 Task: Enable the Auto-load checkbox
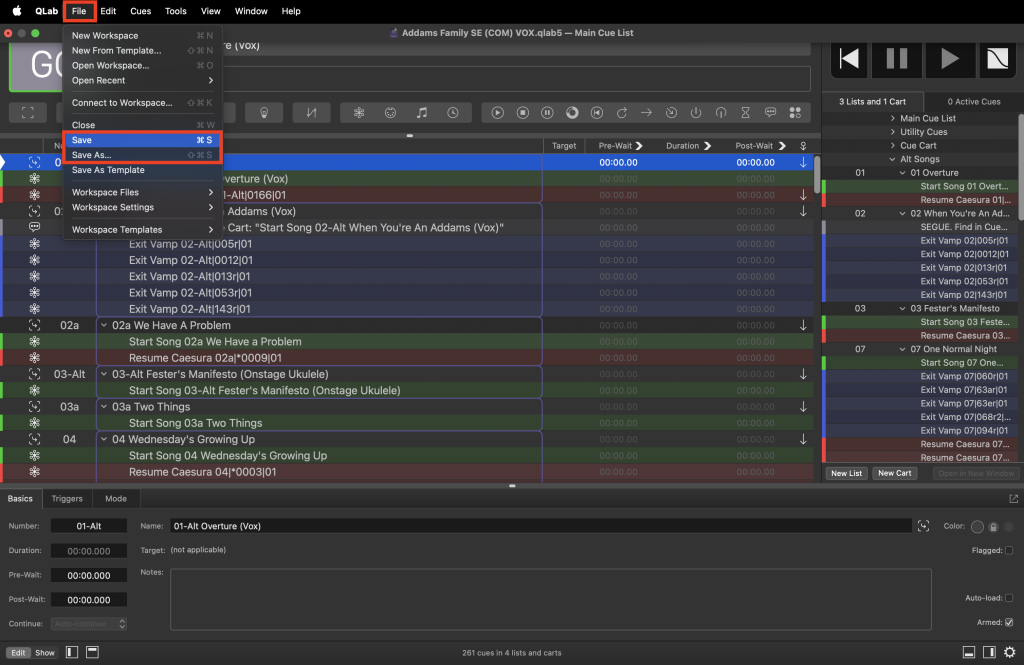[x=1009, y=598]
